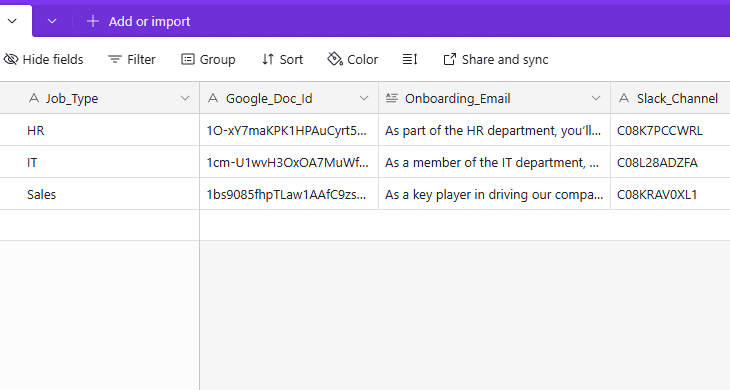The height and width of the screenshot is (390, 730).
Task: Click the Group list icon
Action: click(188, 60)
